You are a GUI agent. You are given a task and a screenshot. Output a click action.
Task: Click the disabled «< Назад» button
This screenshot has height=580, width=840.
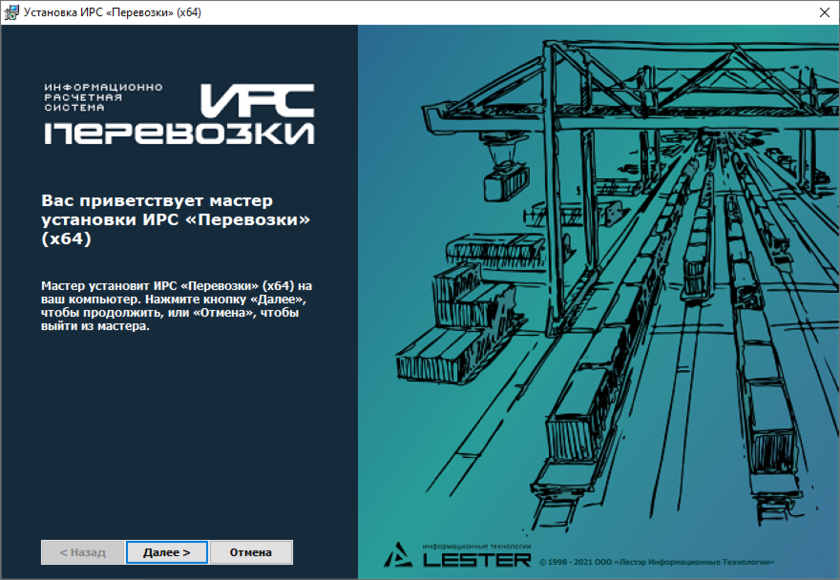coord(82,552)
